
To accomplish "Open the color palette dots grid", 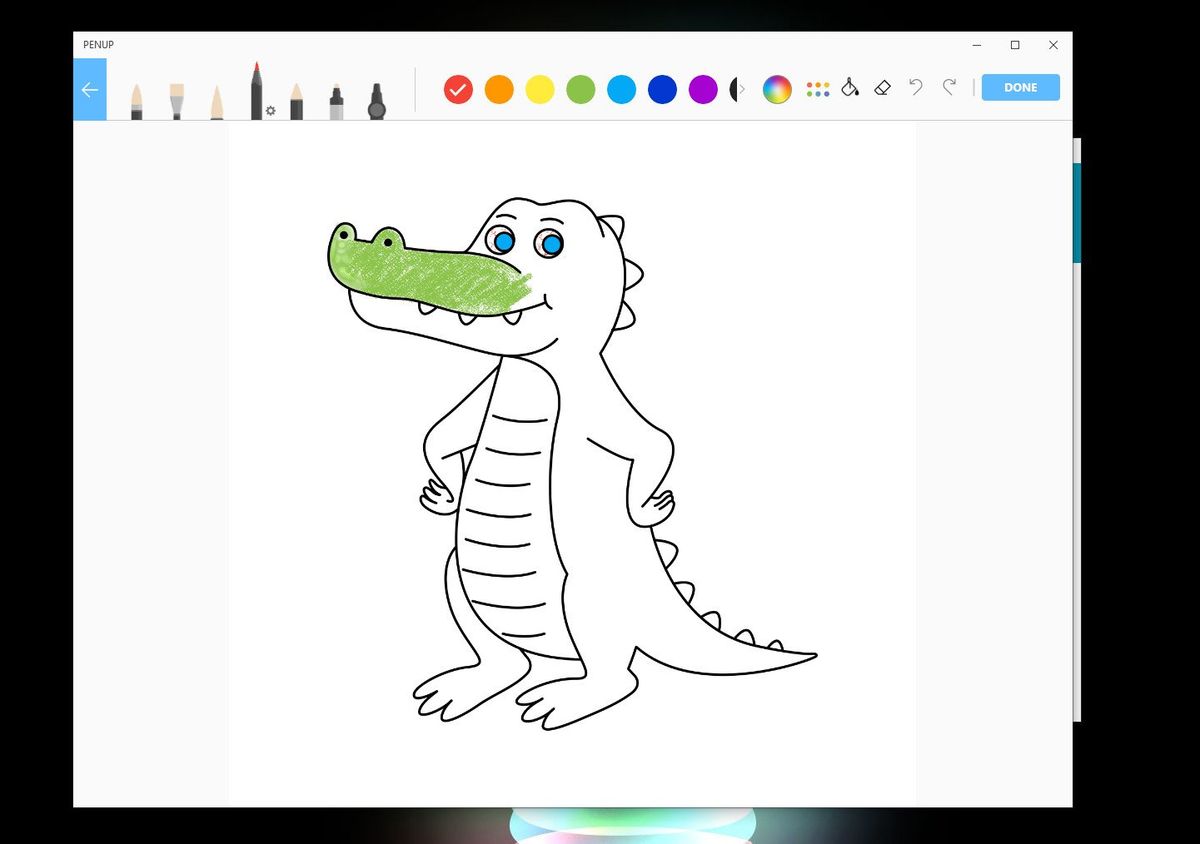I will coord(818,89).
